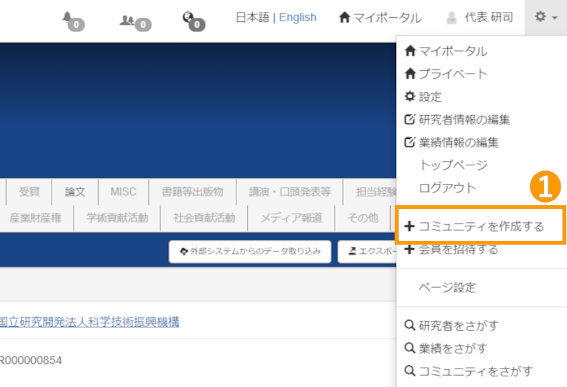Click edit icon beside 研究者情報の編集
Screen dimensions: 567x387
410,119
